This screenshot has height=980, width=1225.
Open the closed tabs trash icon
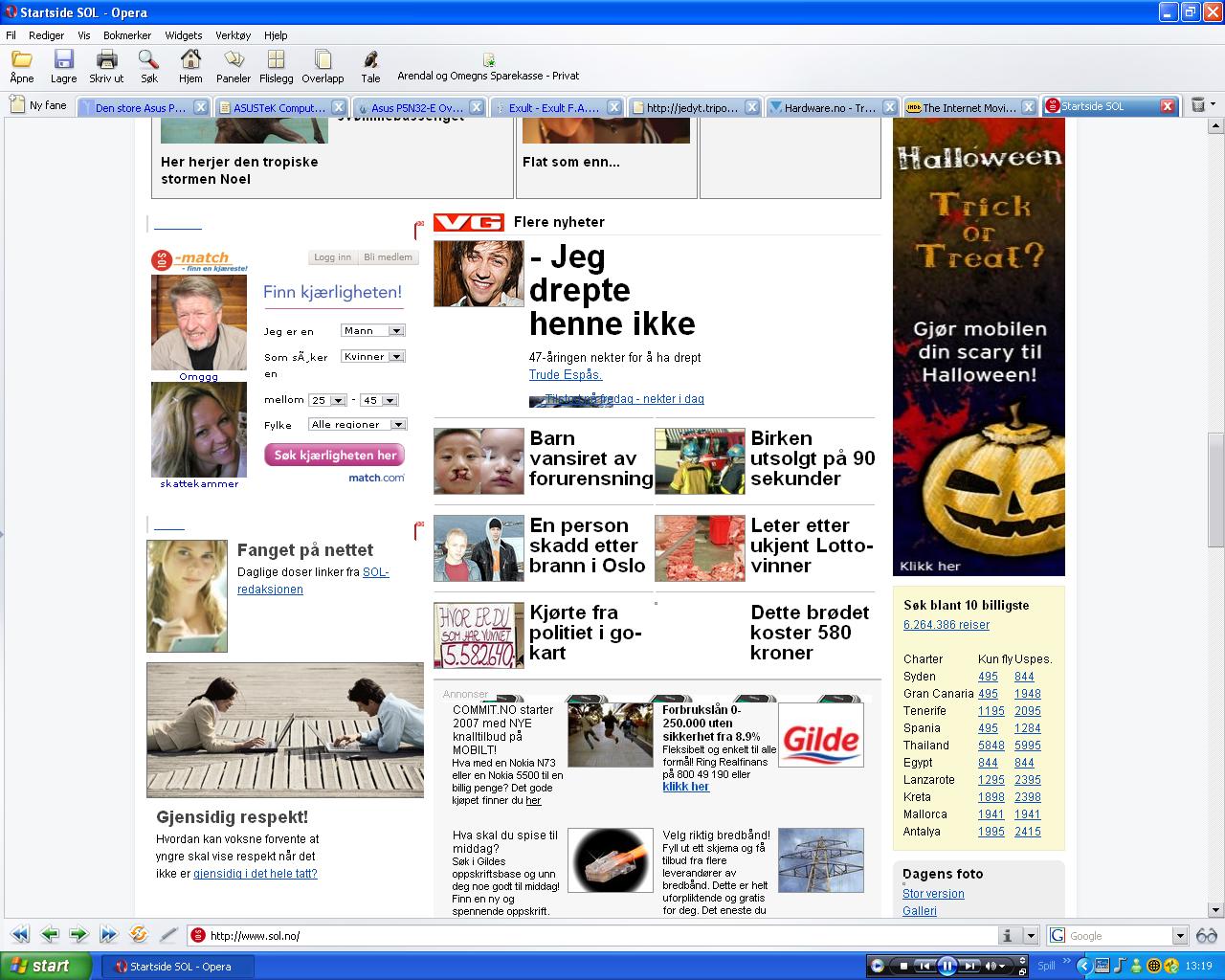1197,105
